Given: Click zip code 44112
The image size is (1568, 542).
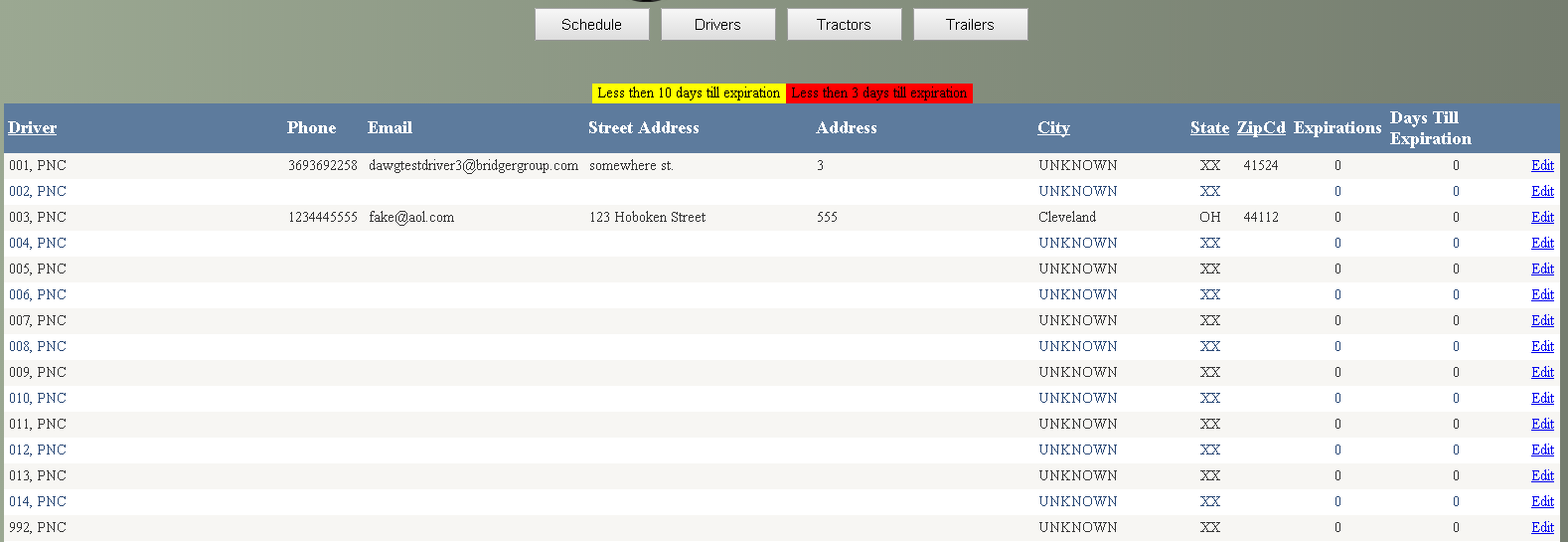Looking at the screenshot, I should point(1261,217).
